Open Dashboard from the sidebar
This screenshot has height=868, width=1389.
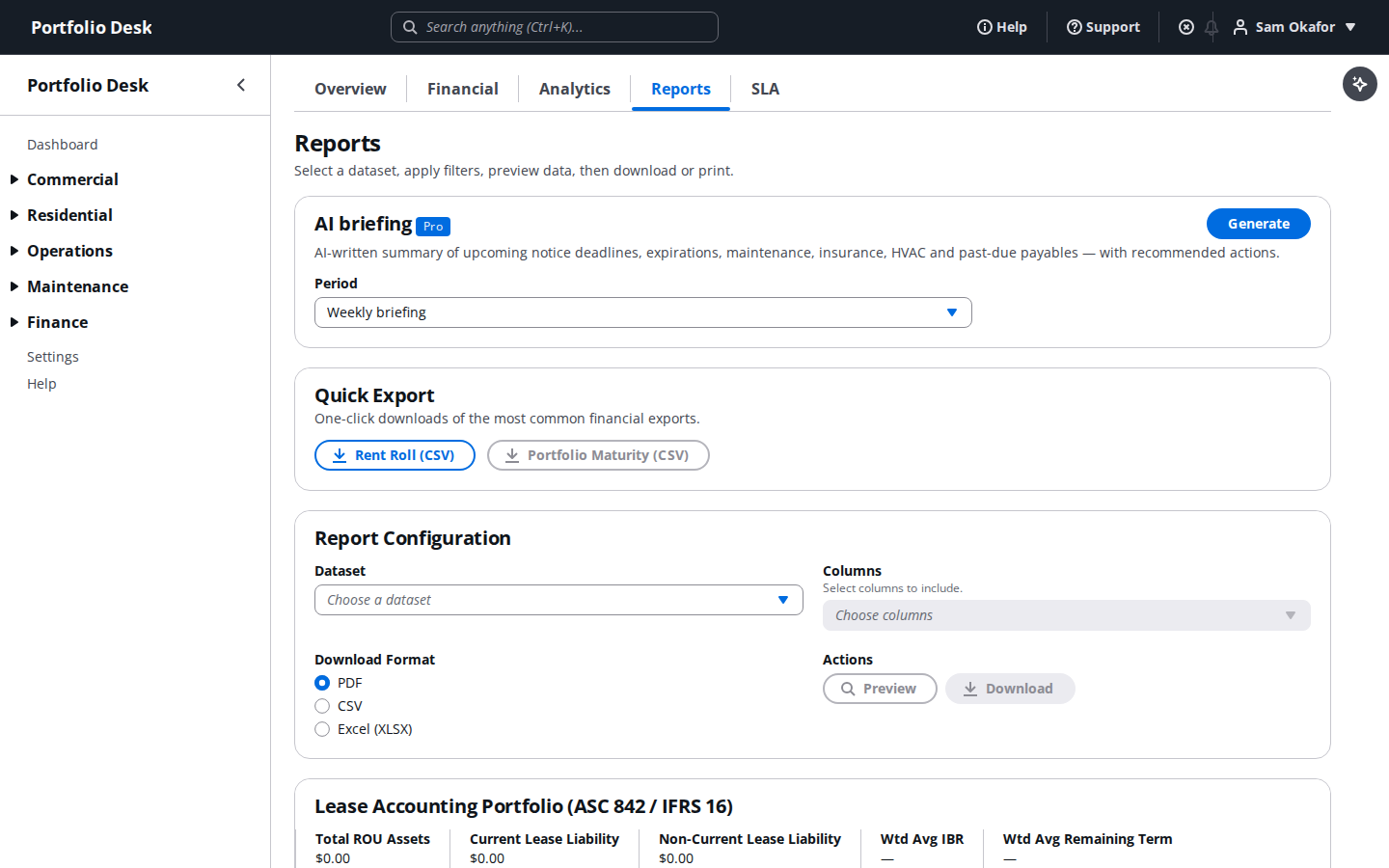(63, 145)
